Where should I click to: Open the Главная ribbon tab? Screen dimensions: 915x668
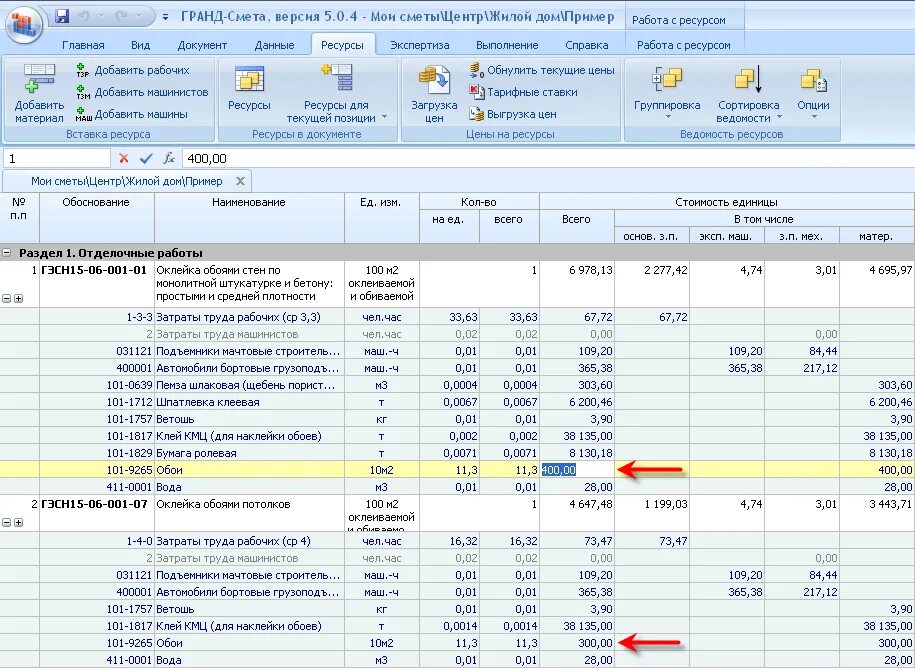(83, 45)
